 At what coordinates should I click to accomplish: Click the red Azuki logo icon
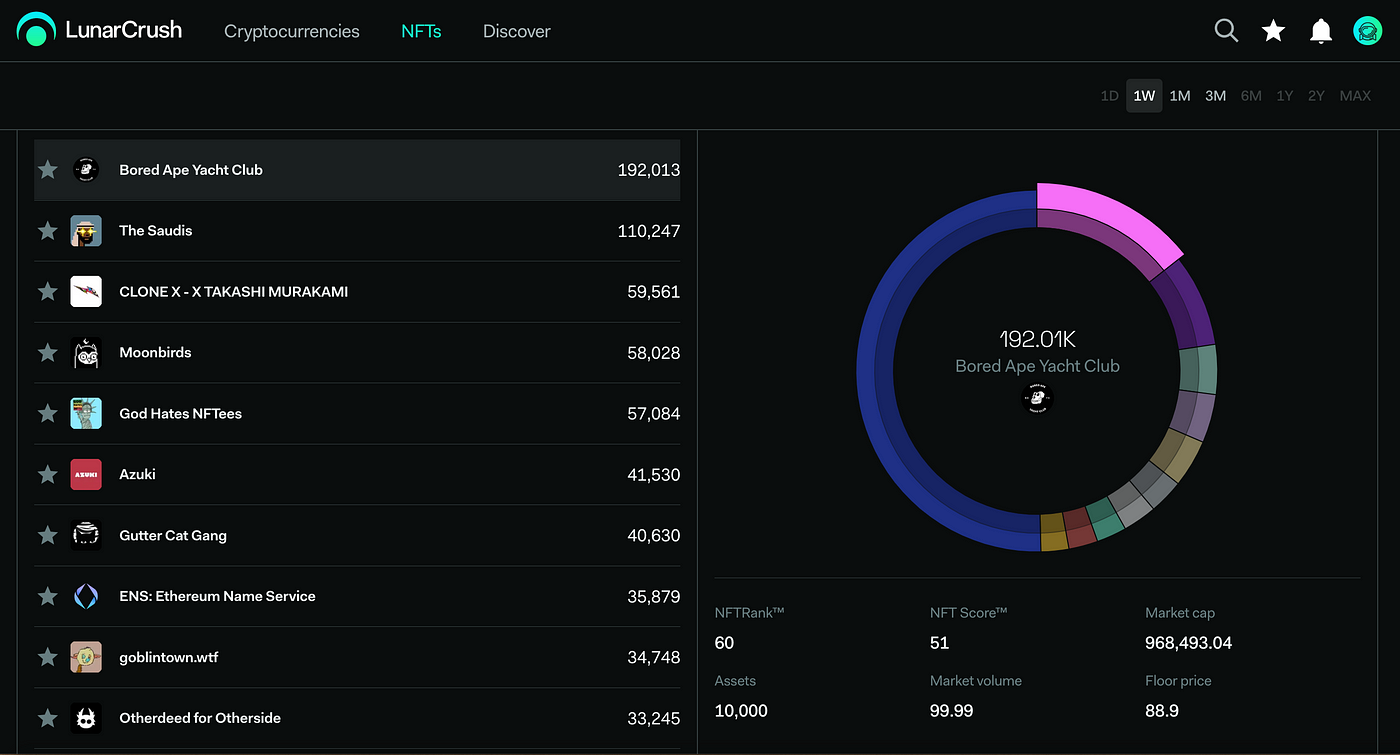[86, 474]
